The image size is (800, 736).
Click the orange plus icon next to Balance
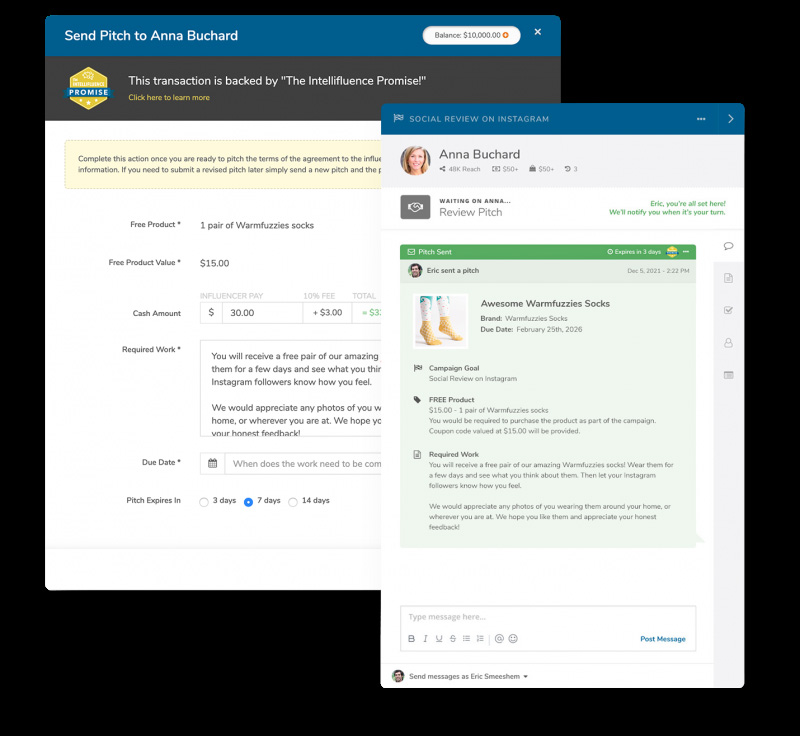[x=506, y=35]
